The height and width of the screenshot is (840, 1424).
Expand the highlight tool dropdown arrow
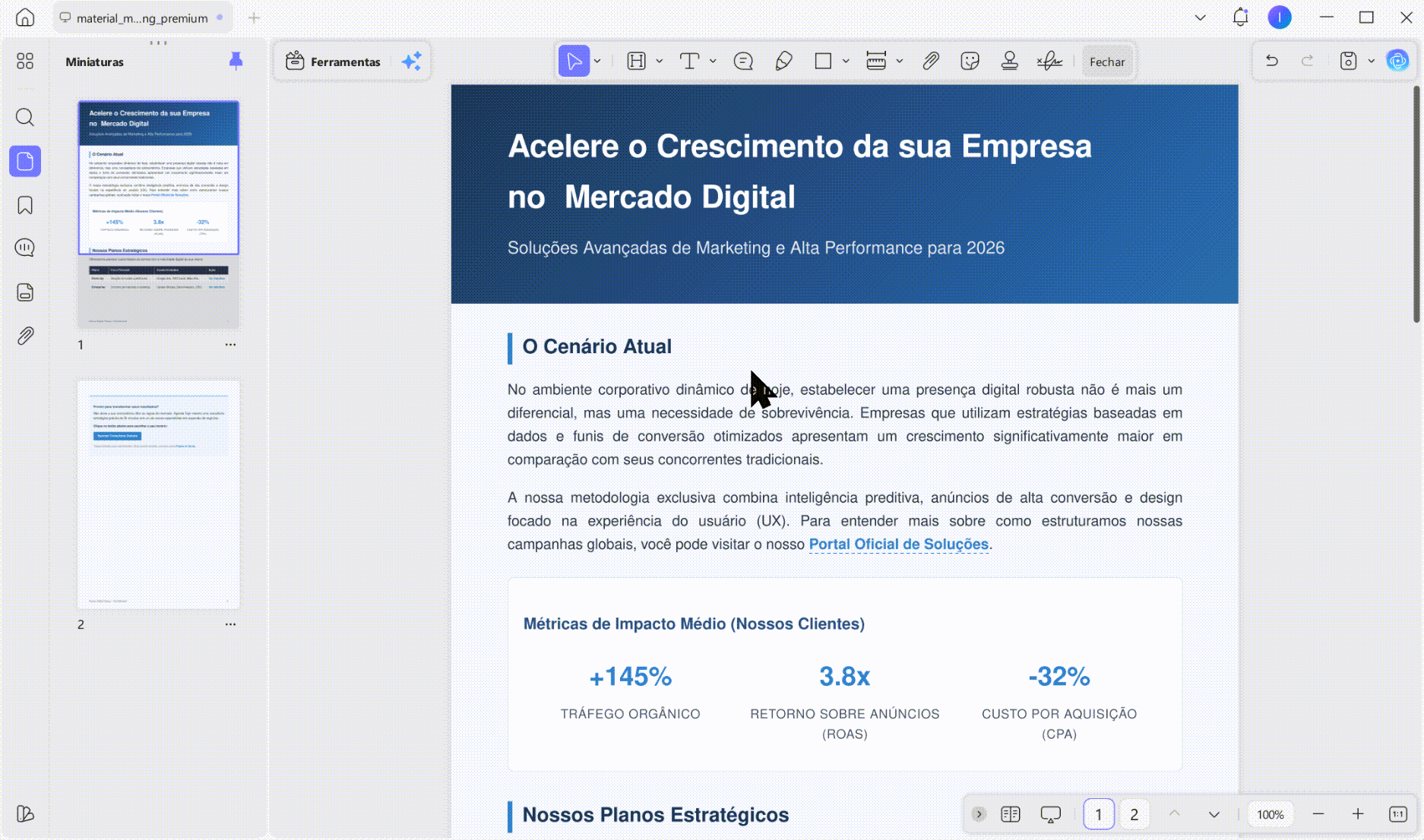click(x=659, y=62)
